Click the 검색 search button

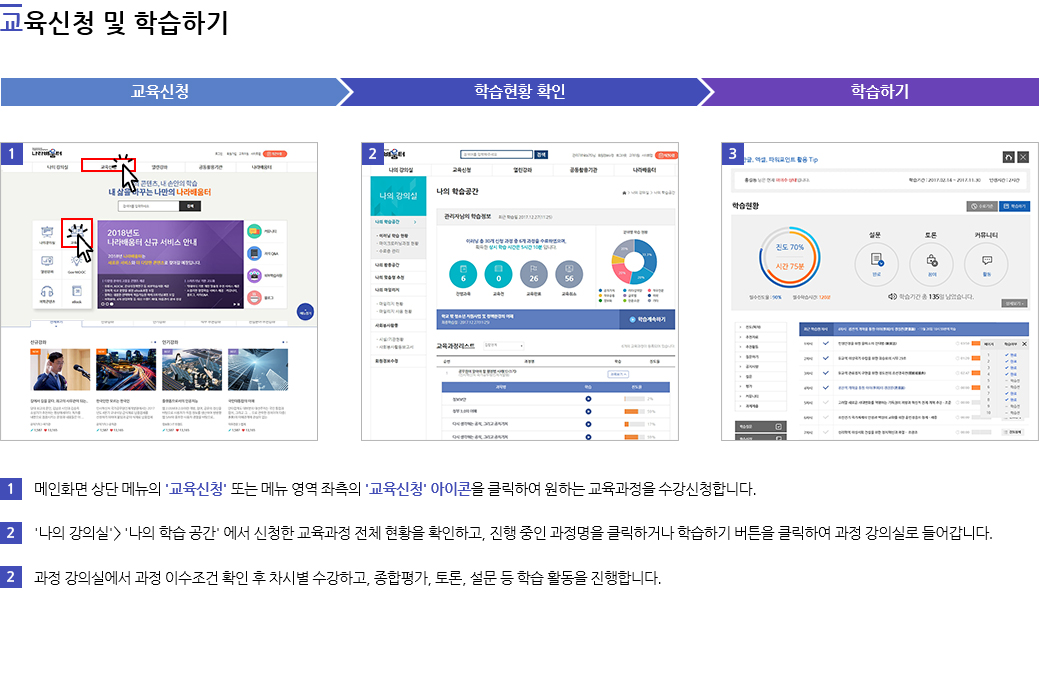(x=541, y=155)
